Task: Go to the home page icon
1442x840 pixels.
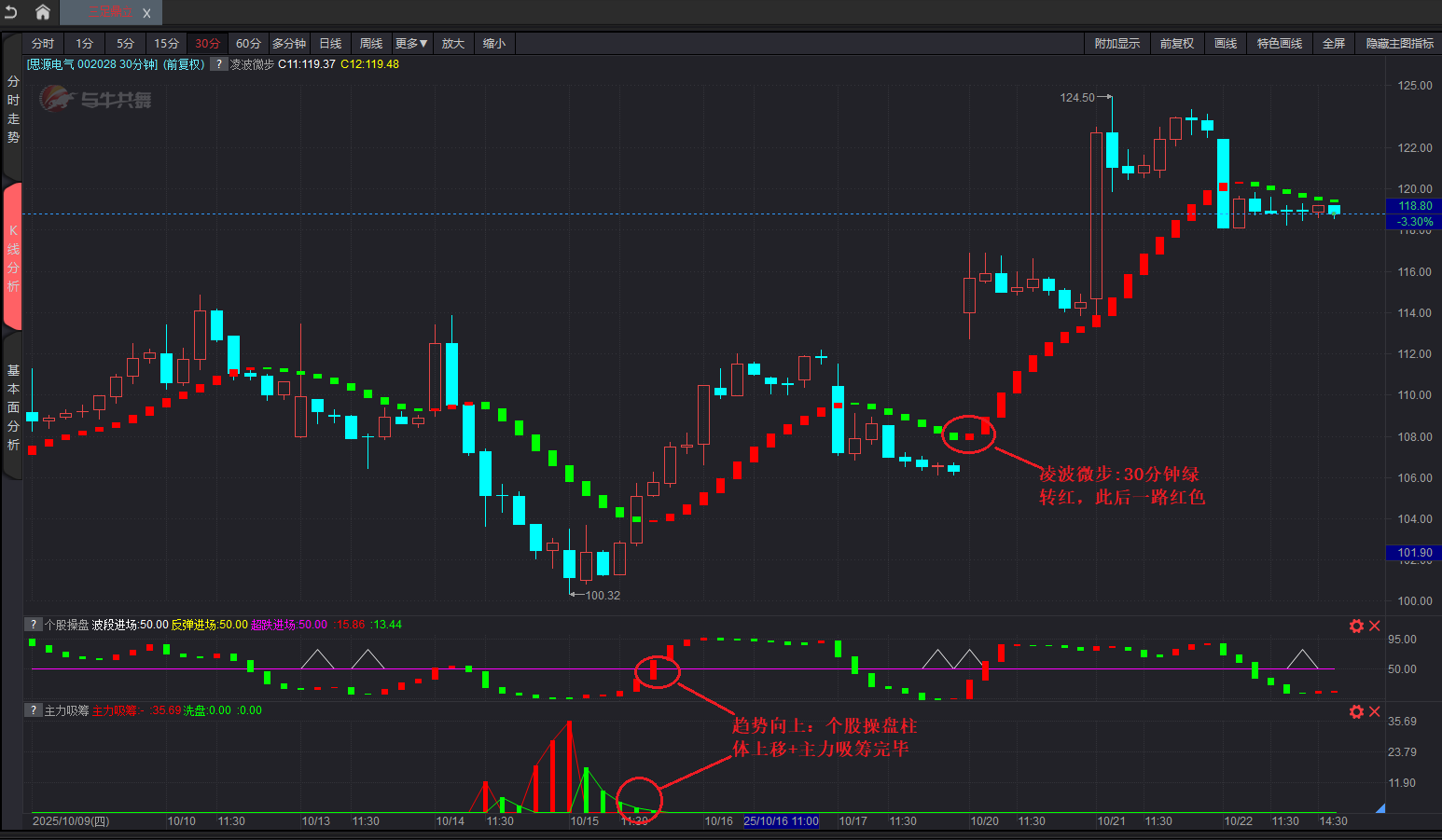Action: [x=43, y=12]
